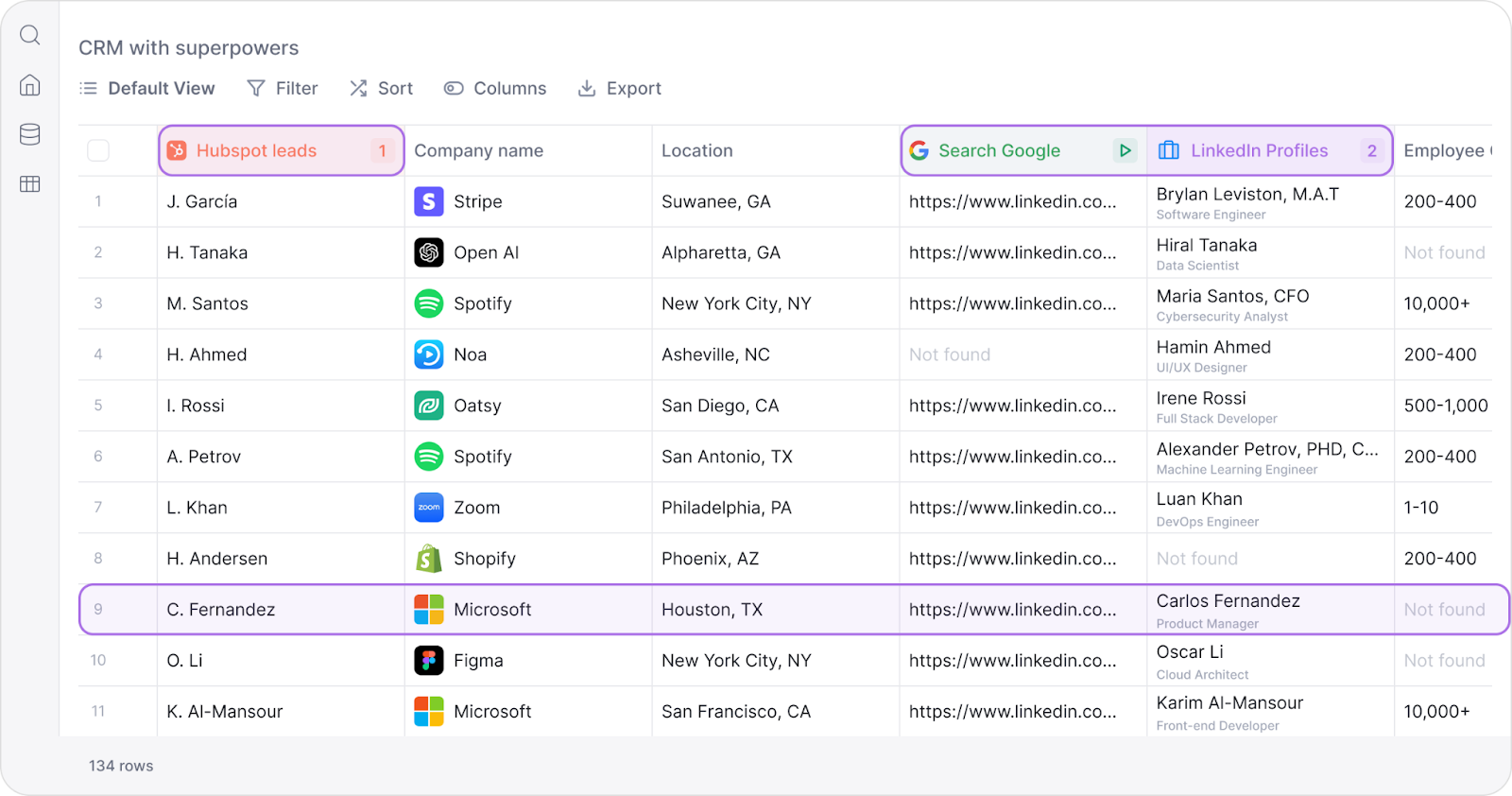The image size is (1512, 796).
Task: Select all rows with header checkbox
Action: 98,150
